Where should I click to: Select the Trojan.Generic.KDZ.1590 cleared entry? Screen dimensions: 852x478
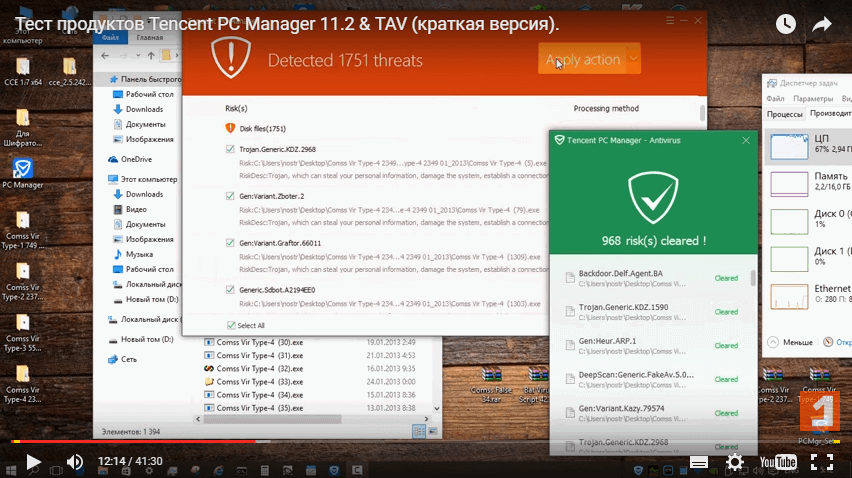[651, 312]
